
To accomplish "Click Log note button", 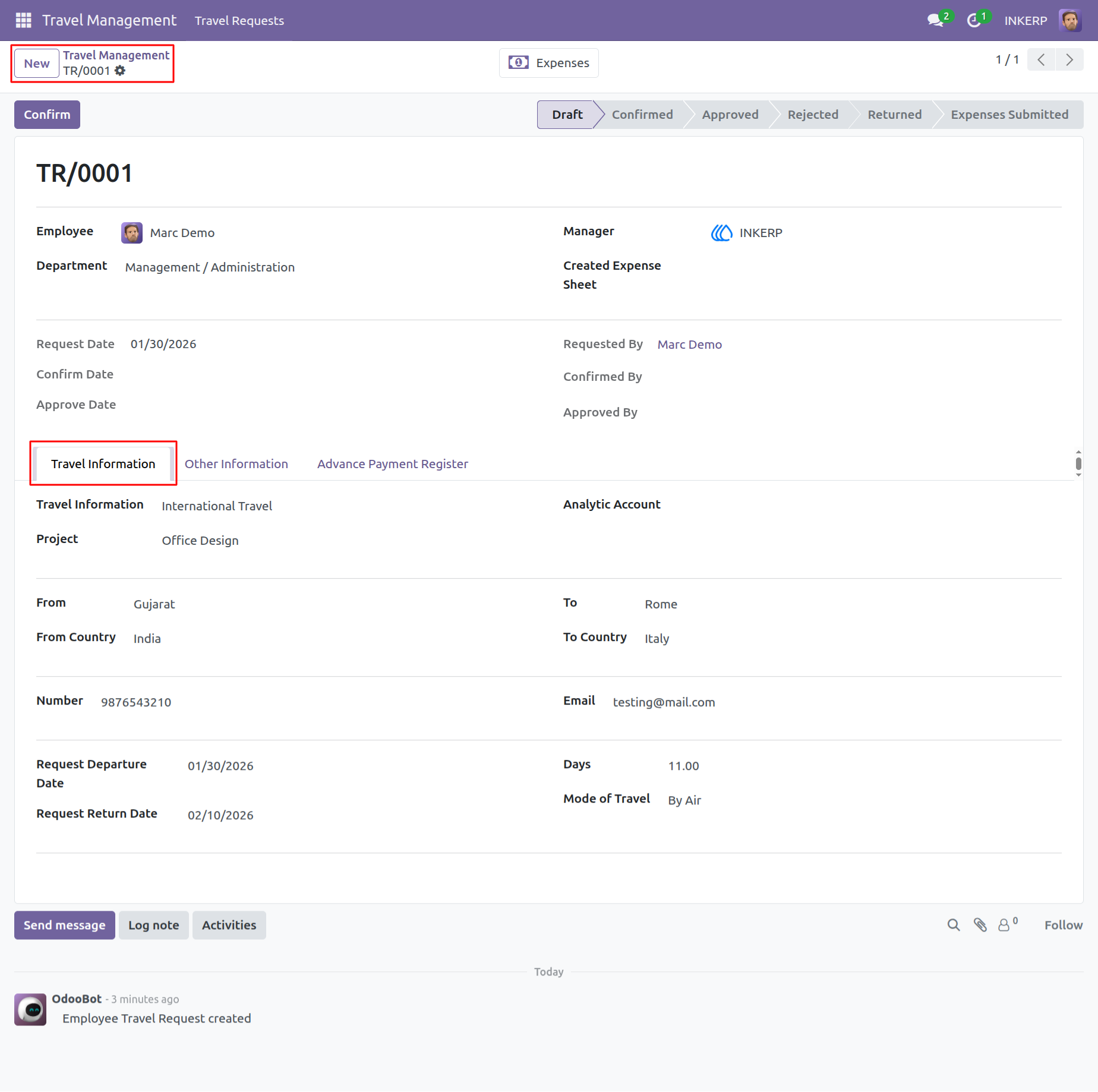I will (x=154, y=925).
